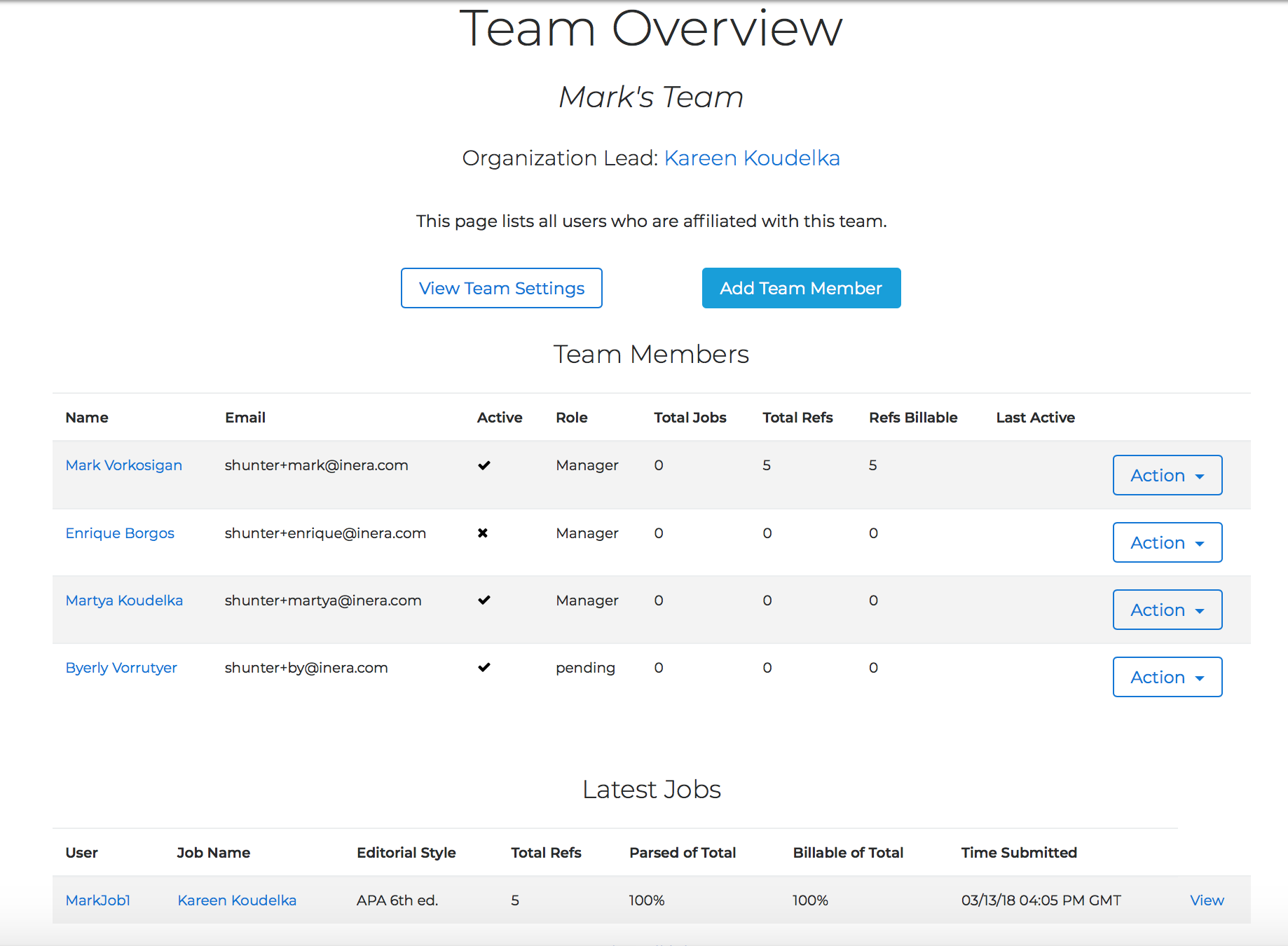Click the APA 6th ed. style cell
This screenshot has height=946, width=1288.
[397, 900]
